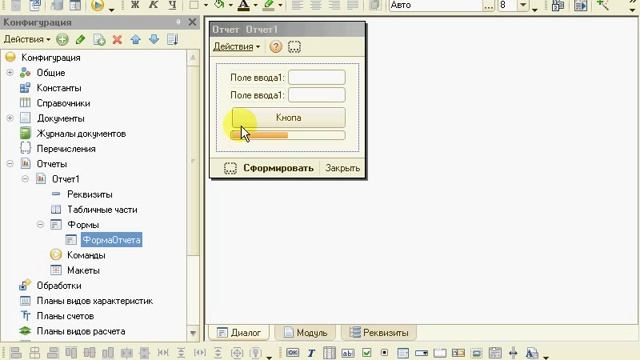
Task: Move the selected object up
Action: click(x=136, y=40)
